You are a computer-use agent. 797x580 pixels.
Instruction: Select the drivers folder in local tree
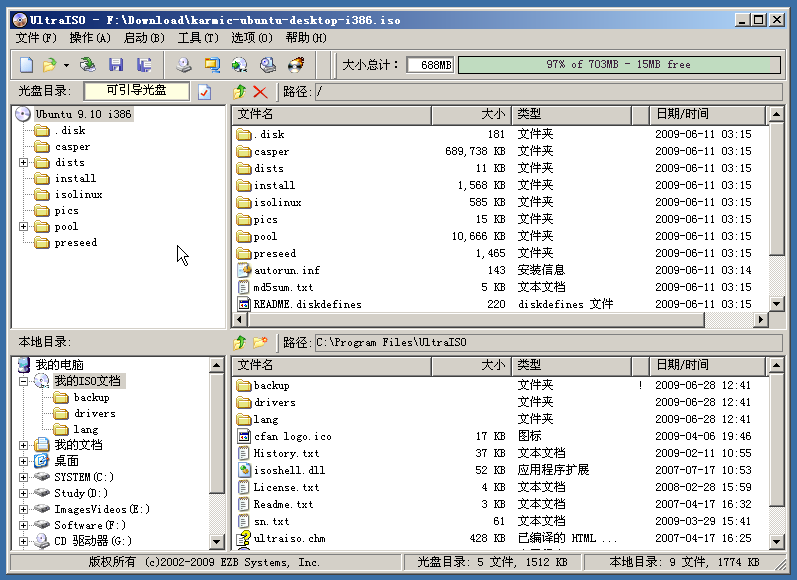pos(95,413)
